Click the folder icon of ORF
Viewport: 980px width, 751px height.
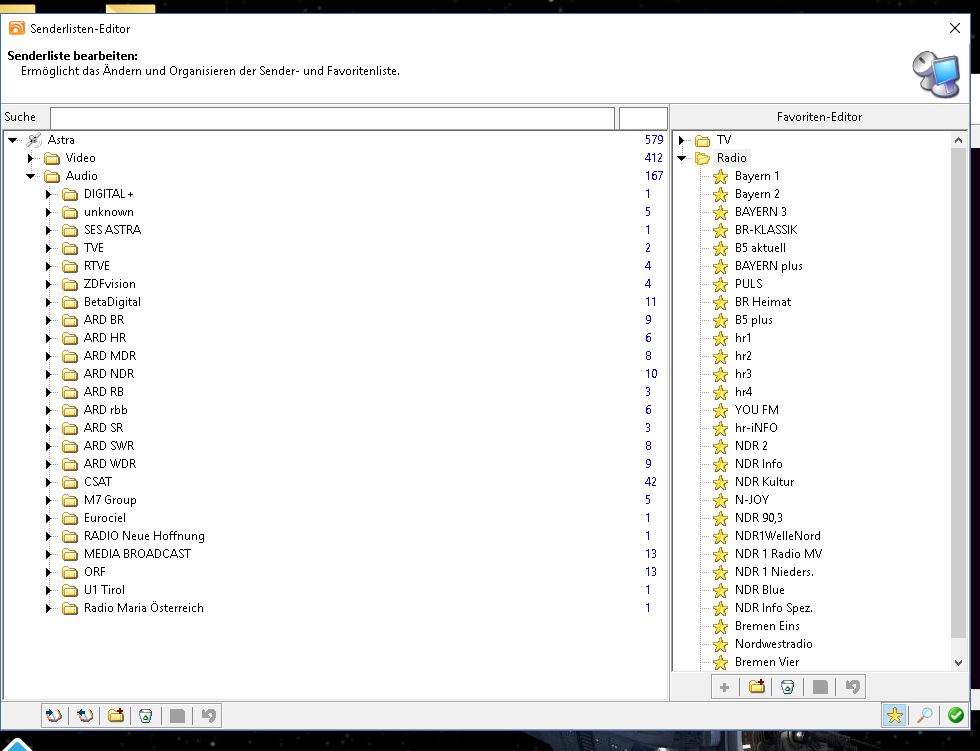[70, 572]
